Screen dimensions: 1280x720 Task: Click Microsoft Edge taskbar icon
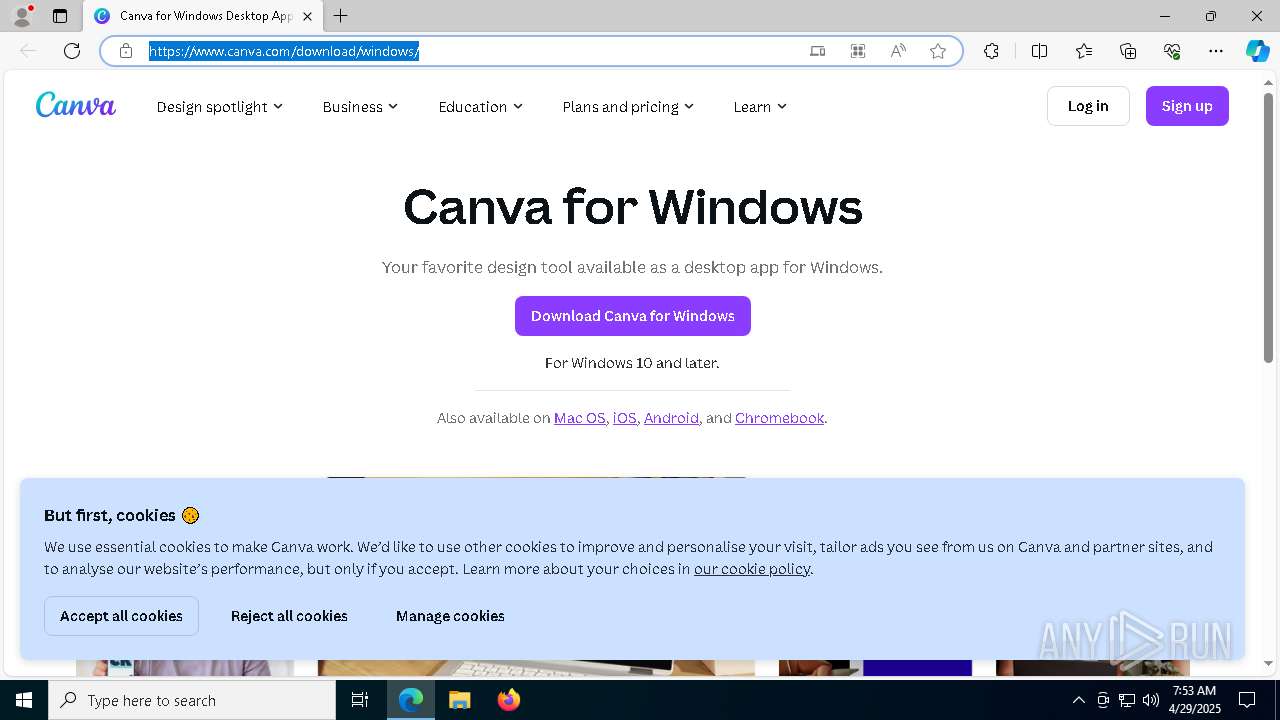tap(411, 700)
